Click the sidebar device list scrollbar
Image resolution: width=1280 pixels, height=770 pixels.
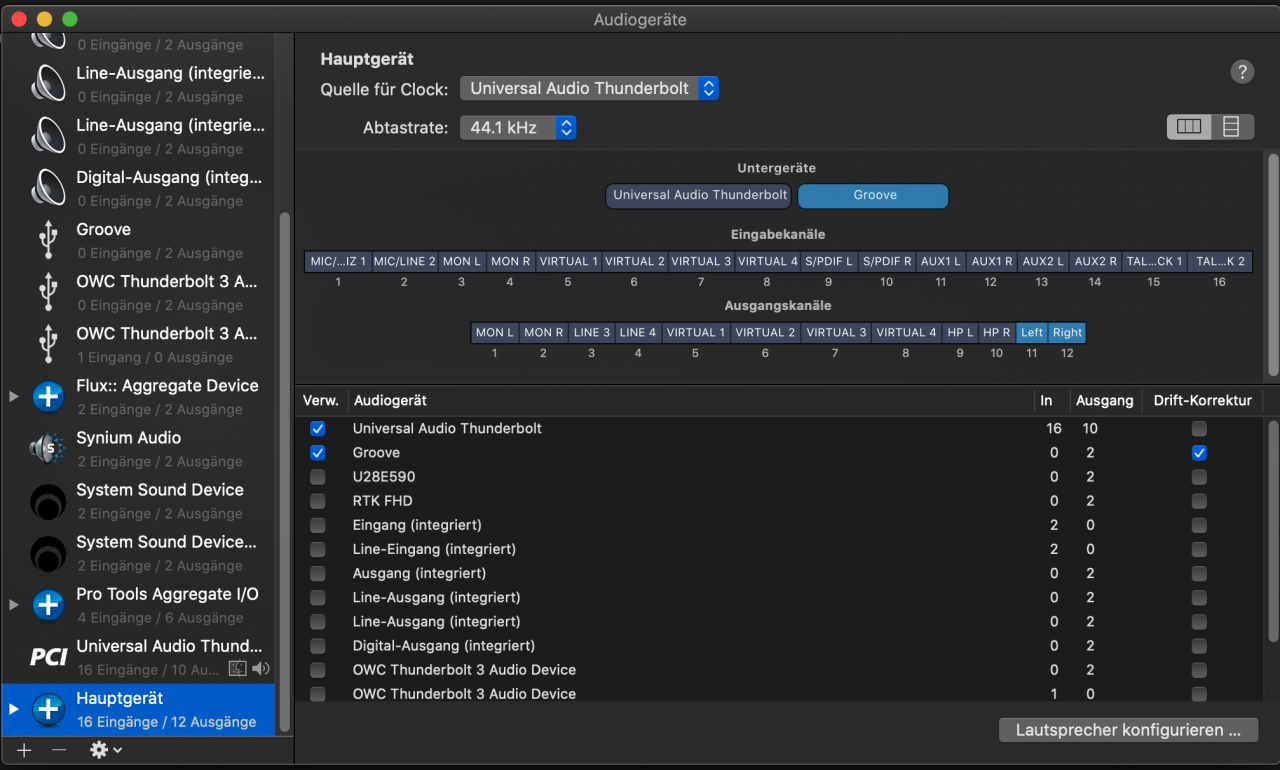(285, 470)
